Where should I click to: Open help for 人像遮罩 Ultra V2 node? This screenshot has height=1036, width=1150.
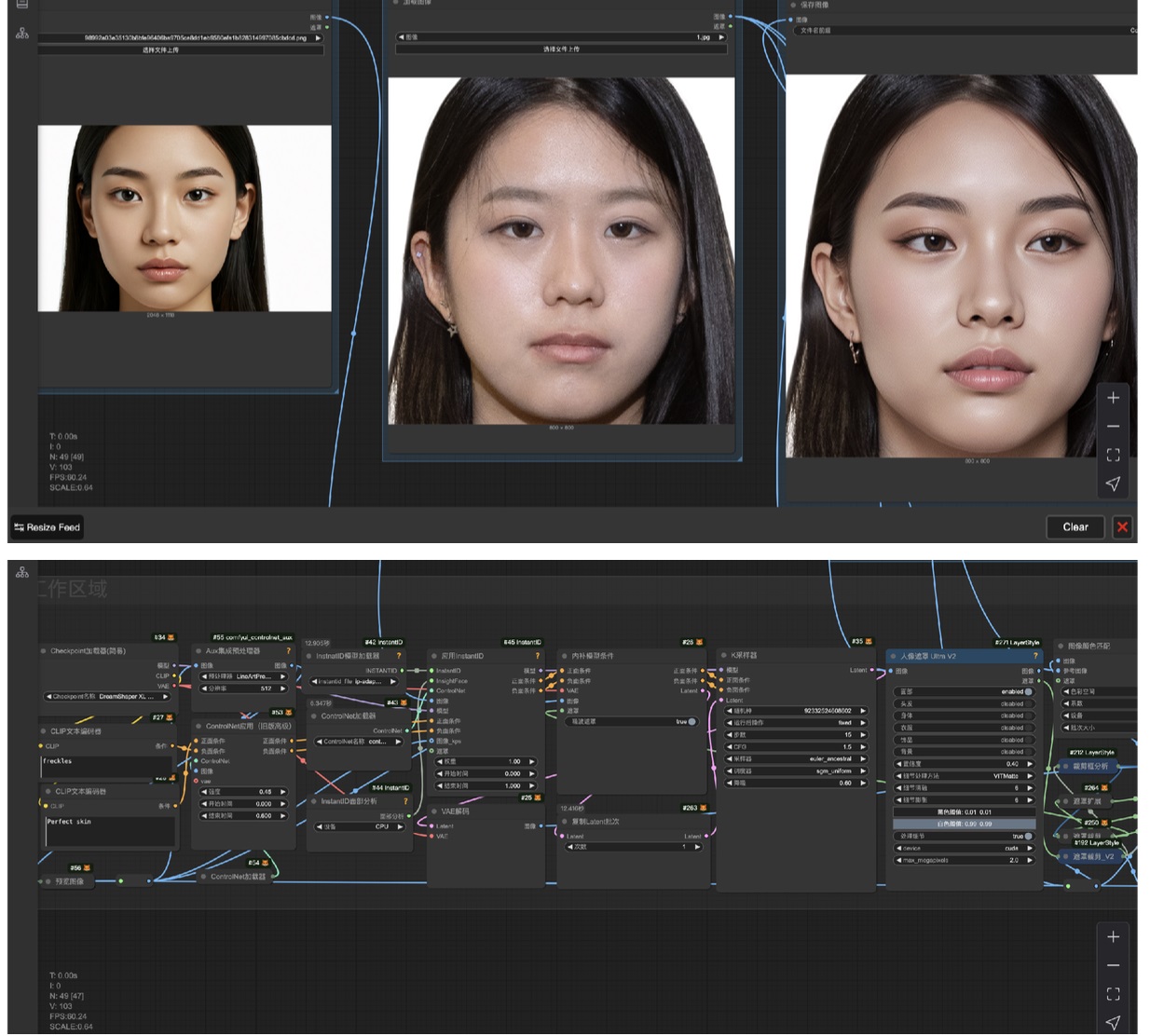[x=1034, y=656]
